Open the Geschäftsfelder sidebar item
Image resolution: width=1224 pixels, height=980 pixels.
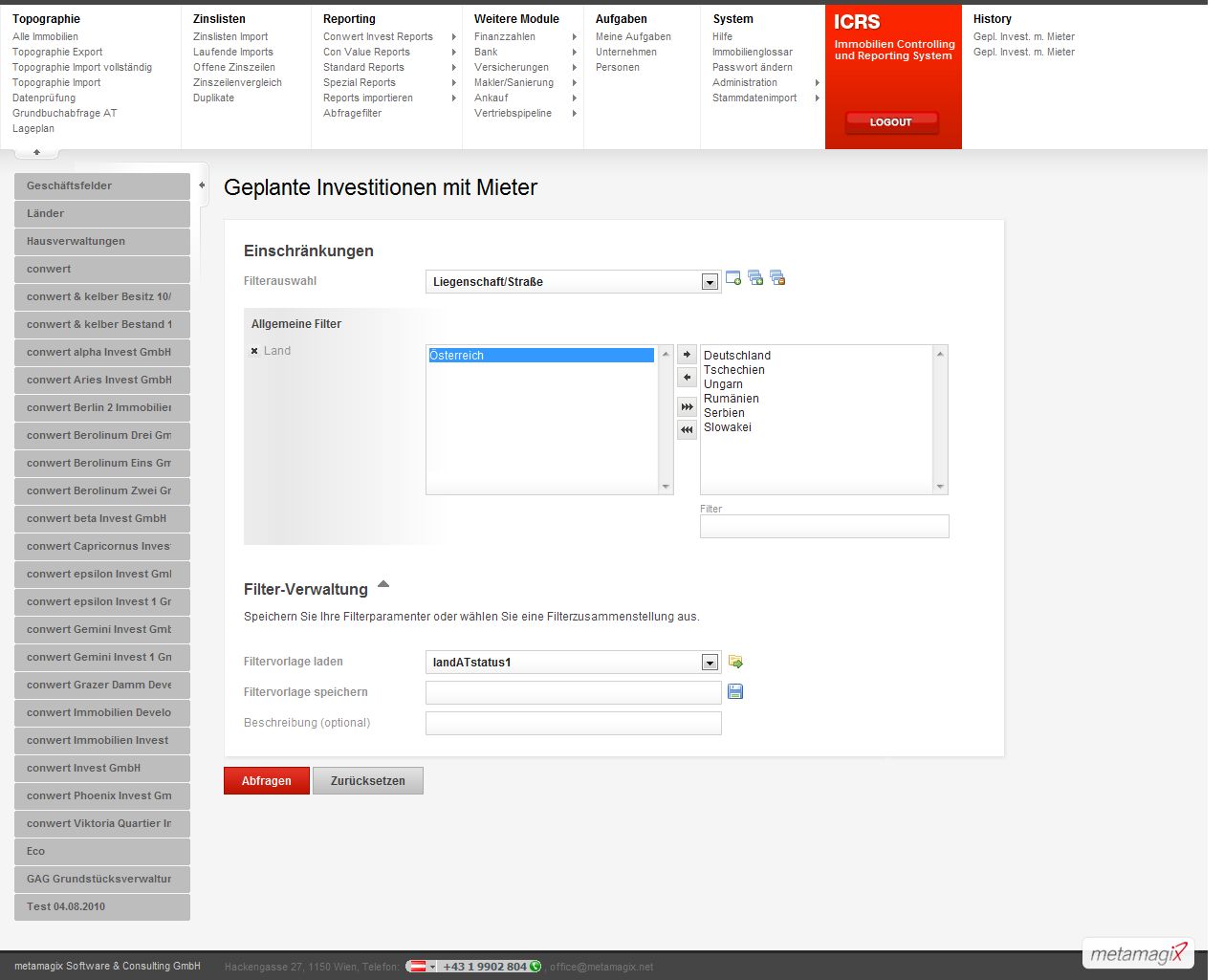click(102, 185)
